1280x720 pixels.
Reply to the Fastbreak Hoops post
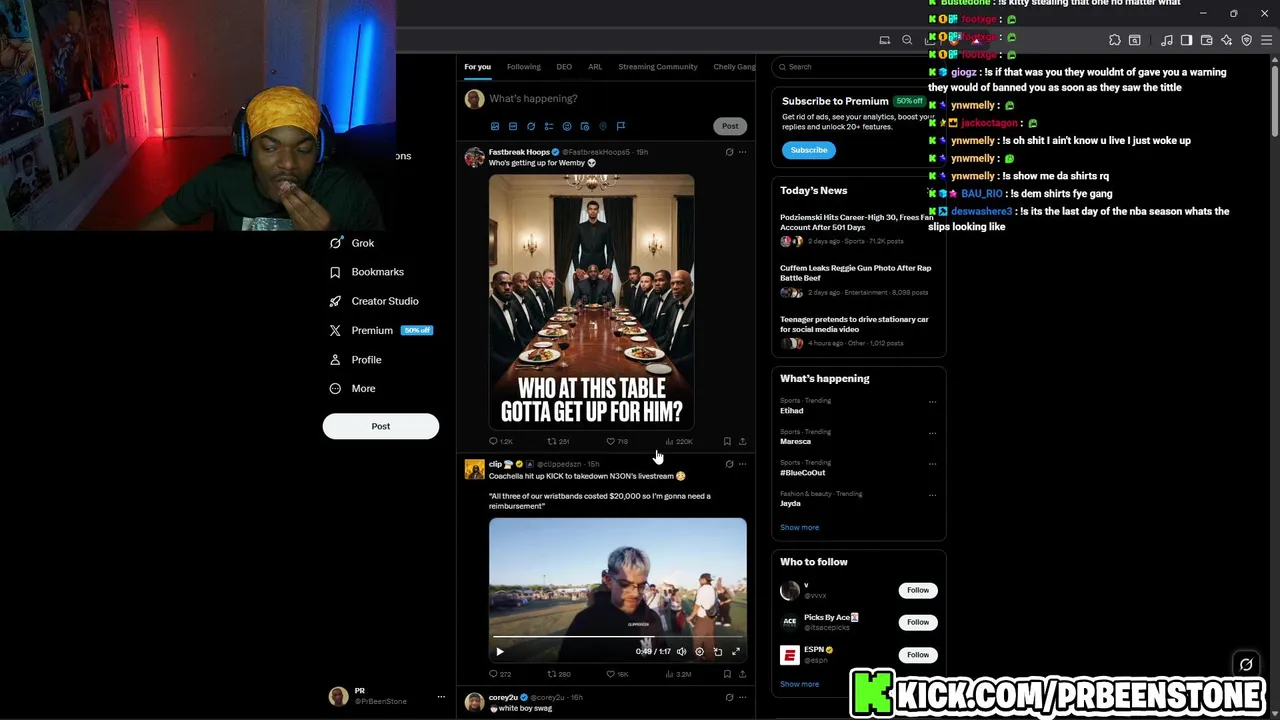click(x=501, y=441)
